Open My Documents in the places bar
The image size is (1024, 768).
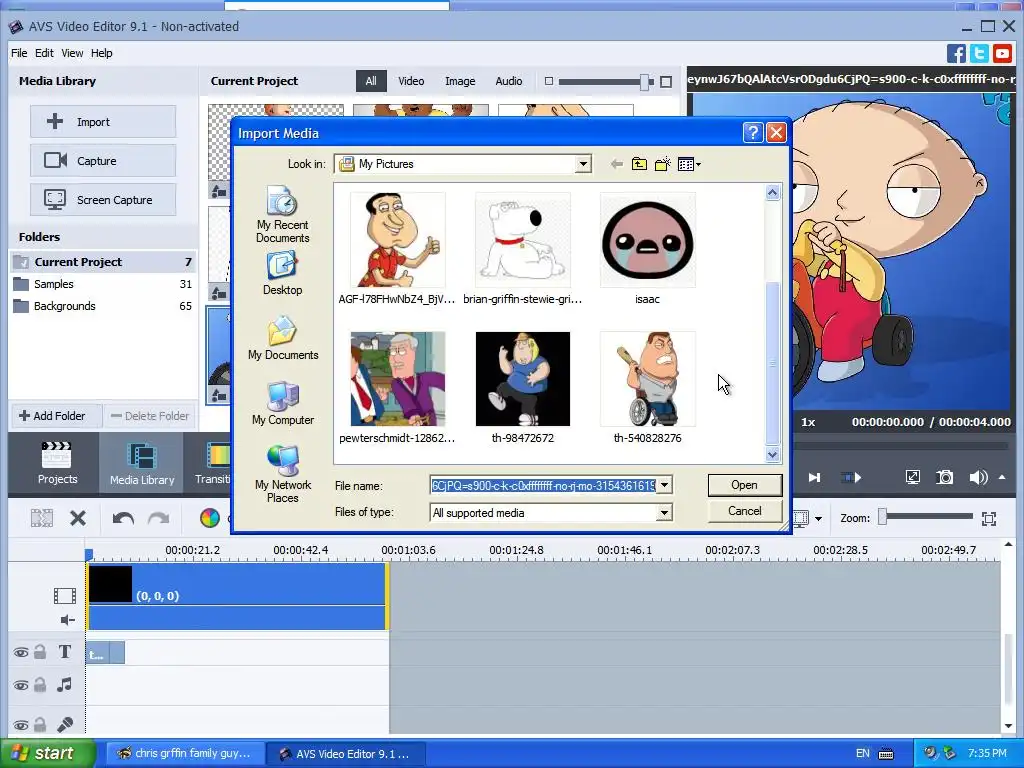pos(283,338)
